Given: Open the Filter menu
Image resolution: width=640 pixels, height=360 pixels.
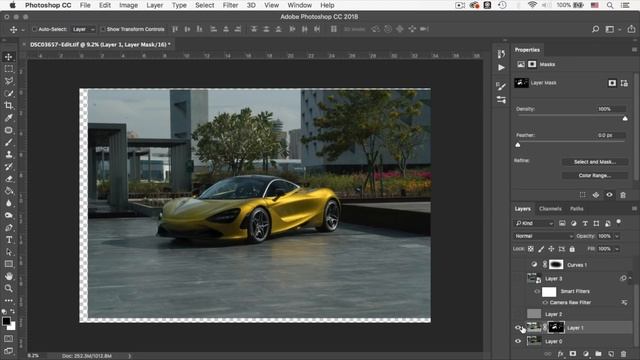Looking at the screenshot, I should (230, 5).
